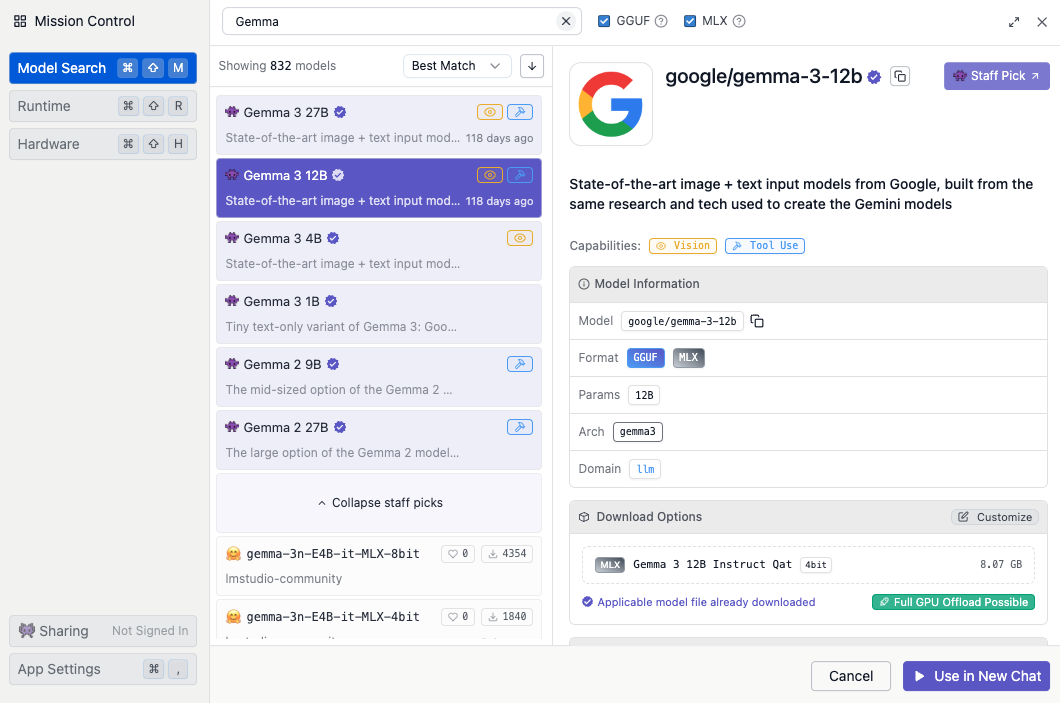Click the Cancel button
This screenshot has height=703, width=1060.
point(850,676)
